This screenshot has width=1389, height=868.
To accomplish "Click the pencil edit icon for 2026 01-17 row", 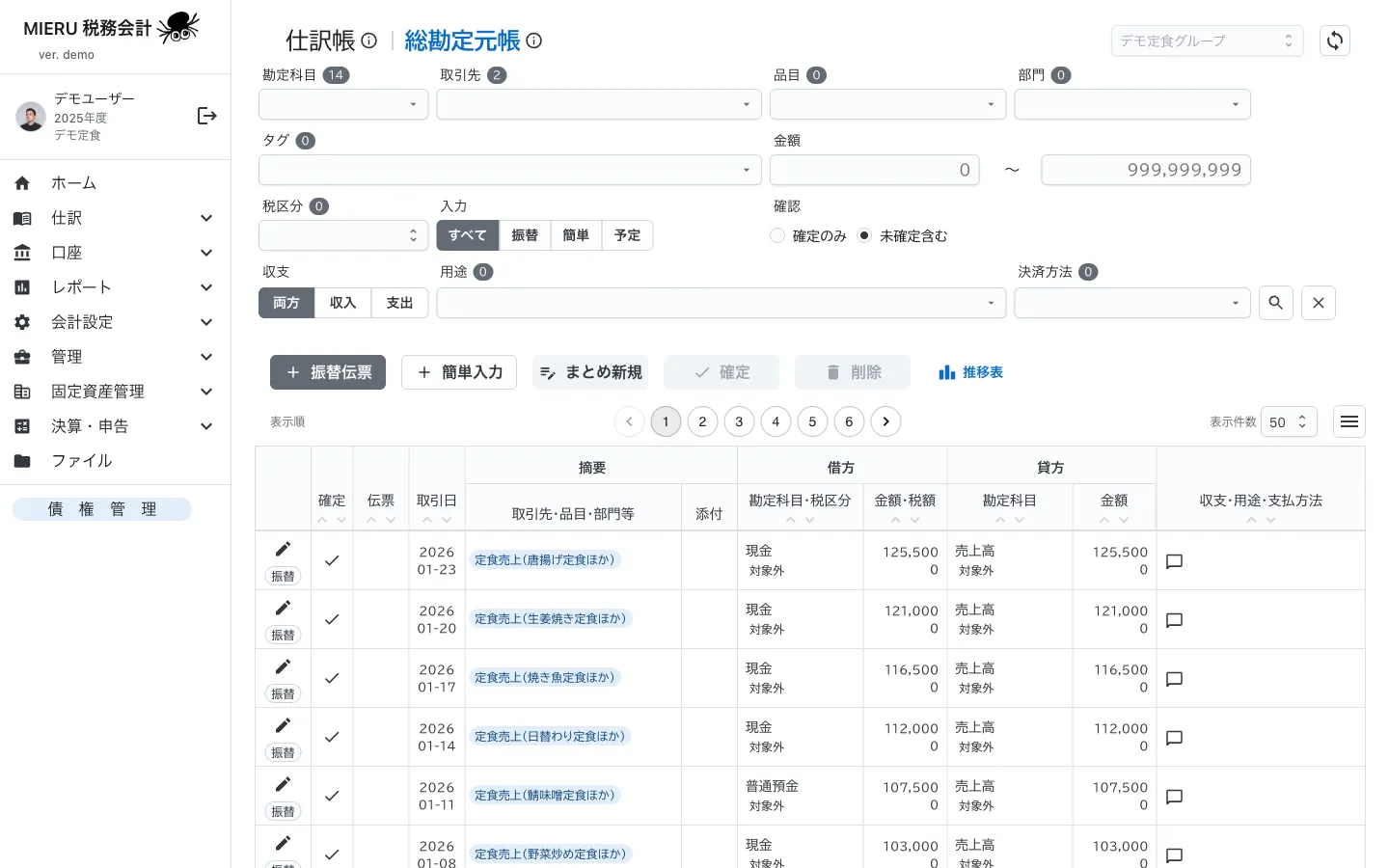I will [283, 666].
